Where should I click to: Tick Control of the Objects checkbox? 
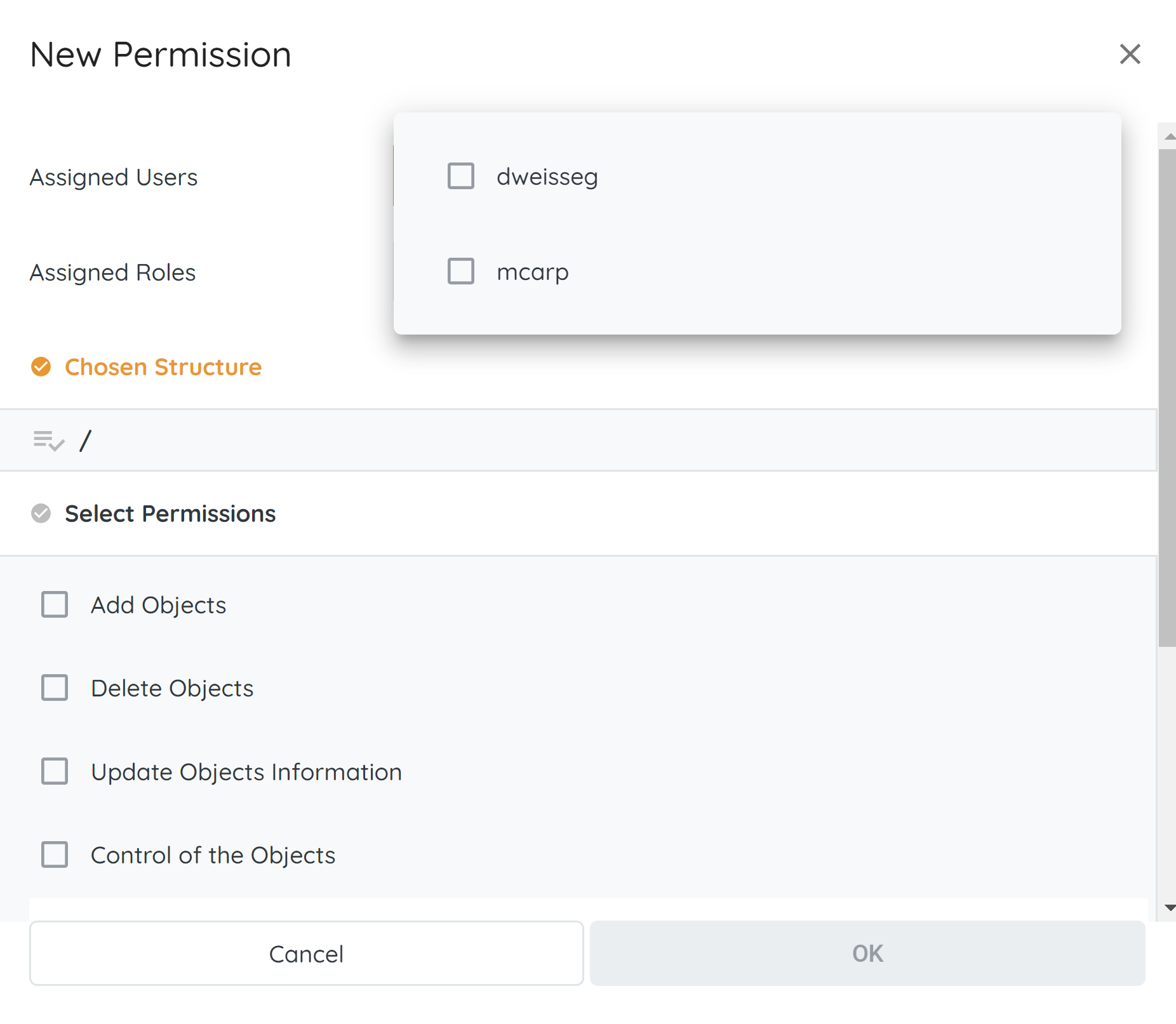[x=55, y=854]
